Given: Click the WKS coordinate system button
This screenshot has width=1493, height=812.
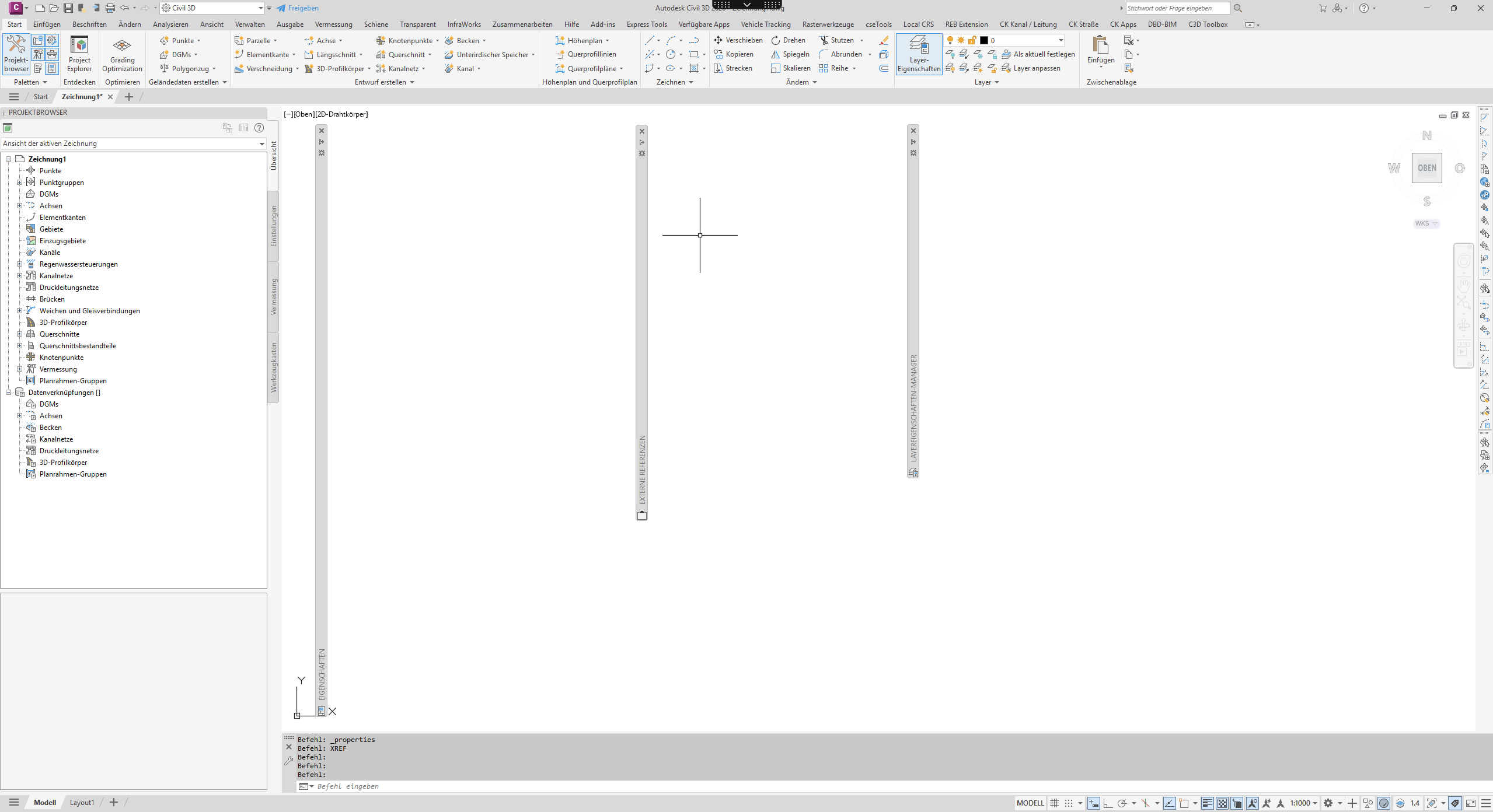Looking at the screenshot, I should tap(1426, 223).
